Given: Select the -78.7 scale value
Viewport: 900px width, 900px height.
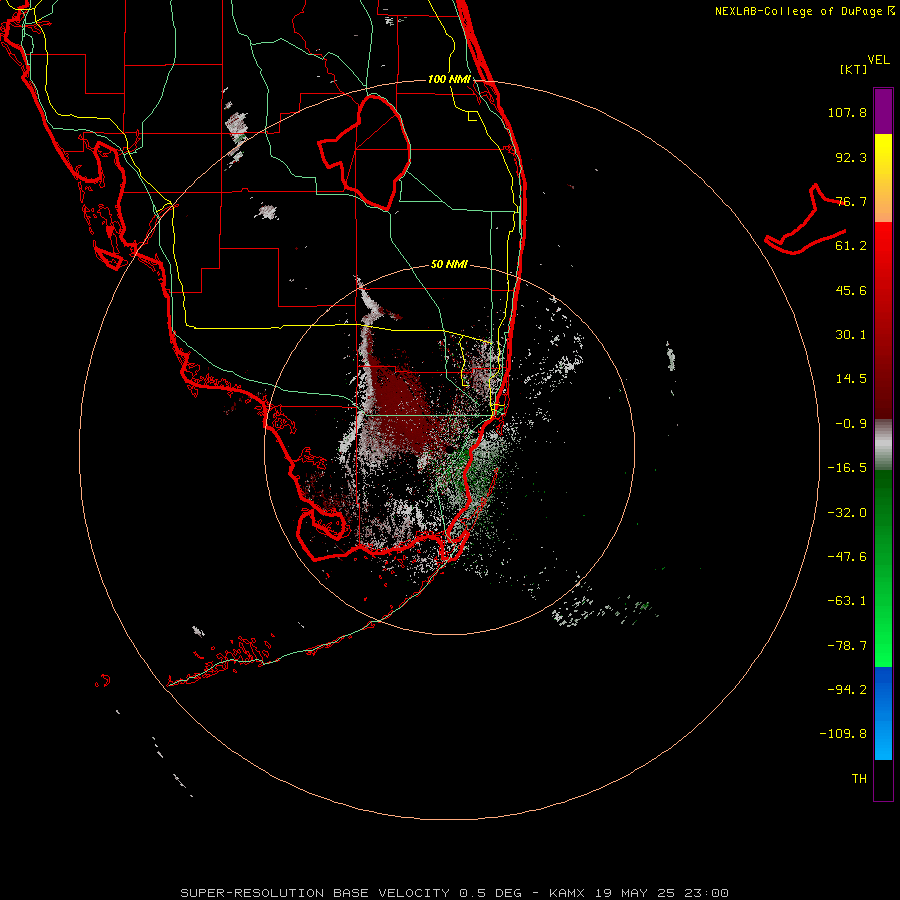Looking at the screenshot, I should [x=847, y=646].
